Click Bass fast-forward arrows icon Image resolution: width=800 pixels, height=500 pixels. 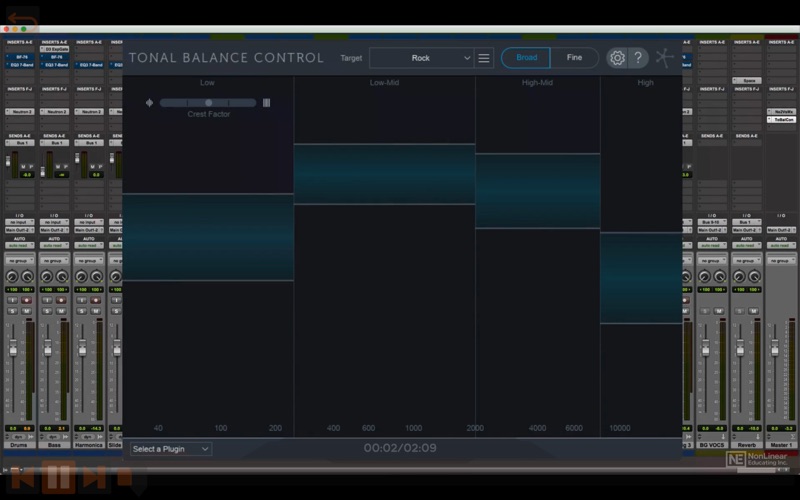[x=66, y=437]
